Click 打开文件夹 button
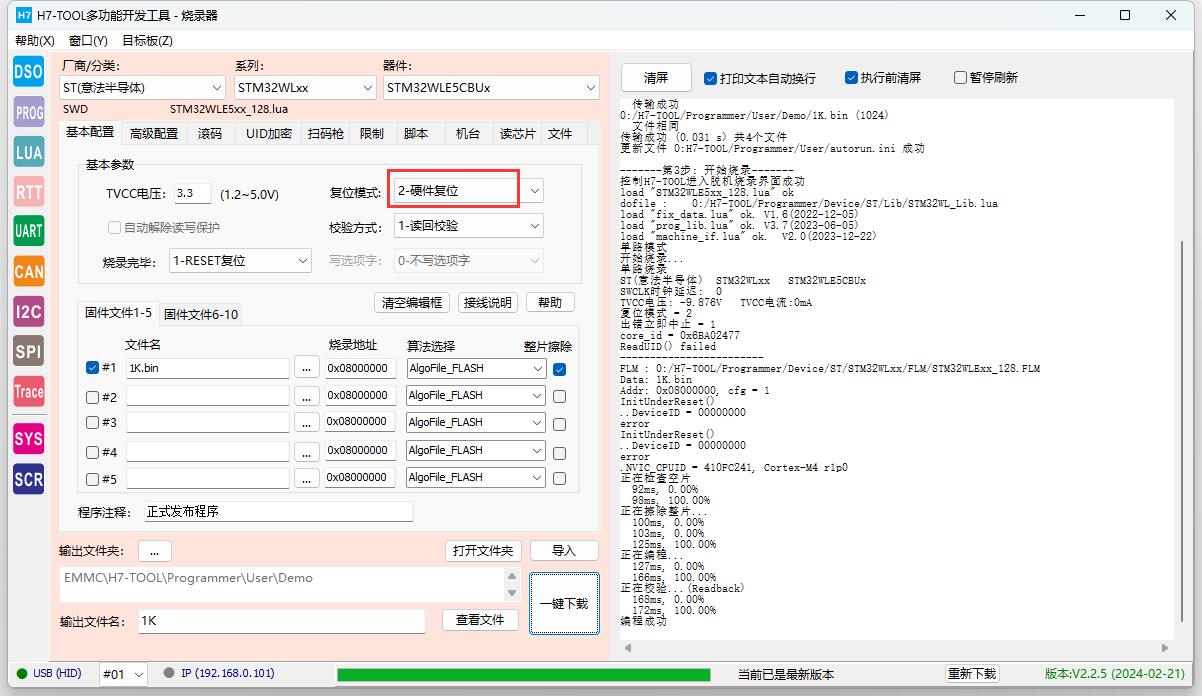Image resolution: width=1202 pixels, height=696 pixels. [x=483, y=551]
